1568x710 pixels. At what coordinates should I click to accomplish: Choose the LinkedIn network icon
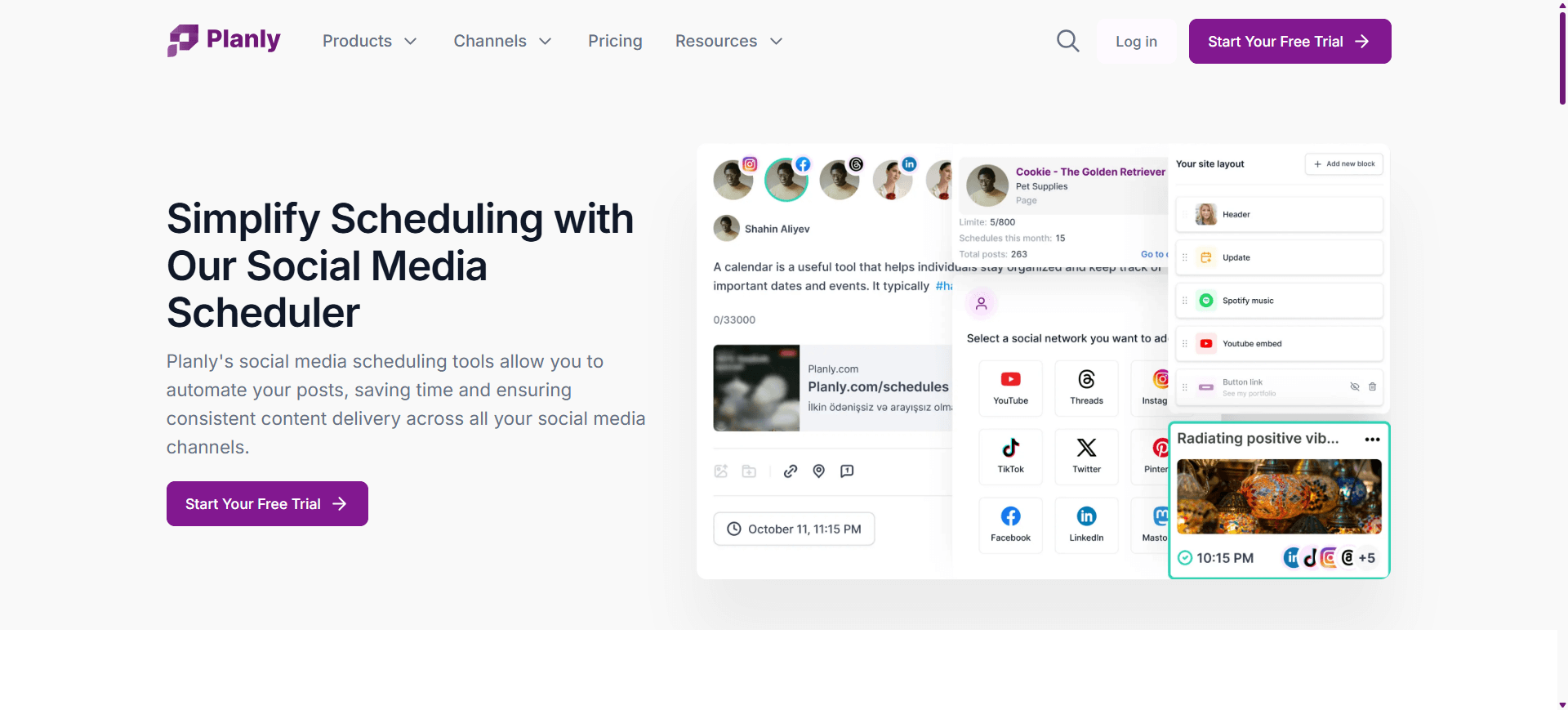pyautogui.click(x=1086, y=517)
